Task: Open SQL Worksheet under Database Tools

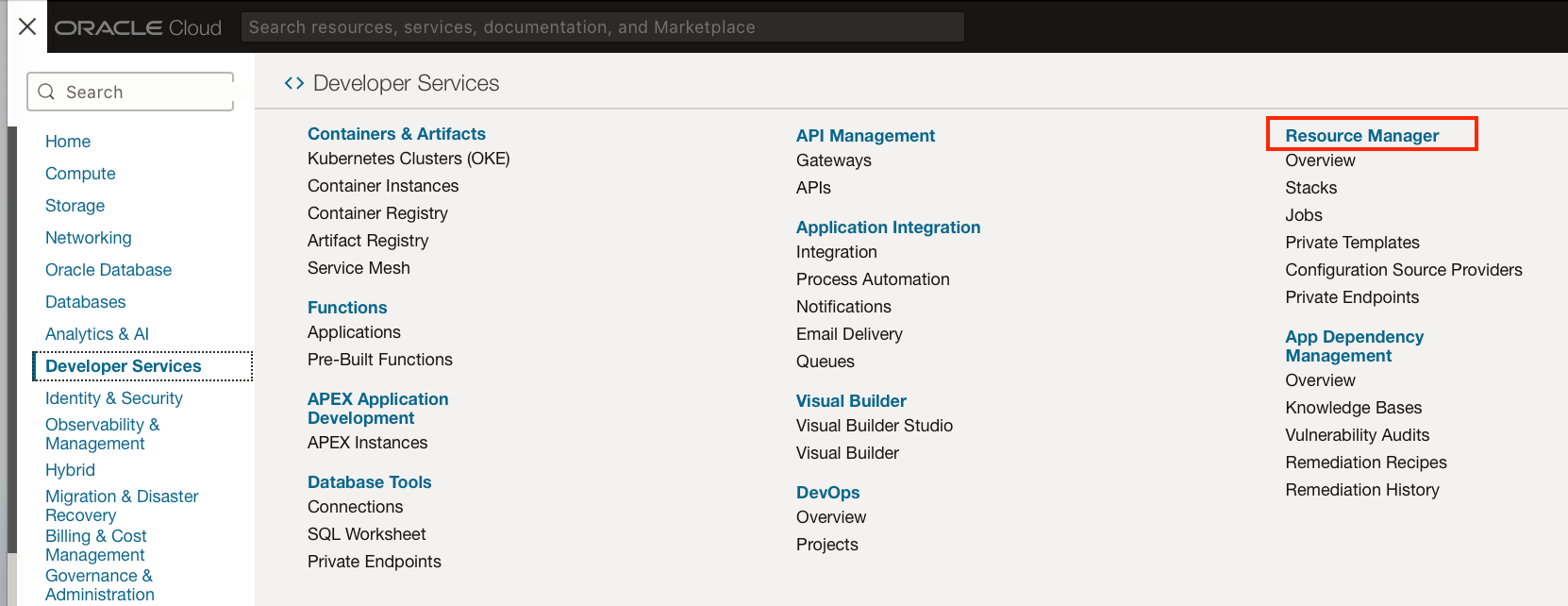Action: pyautogui.click(x=366, y=534)
